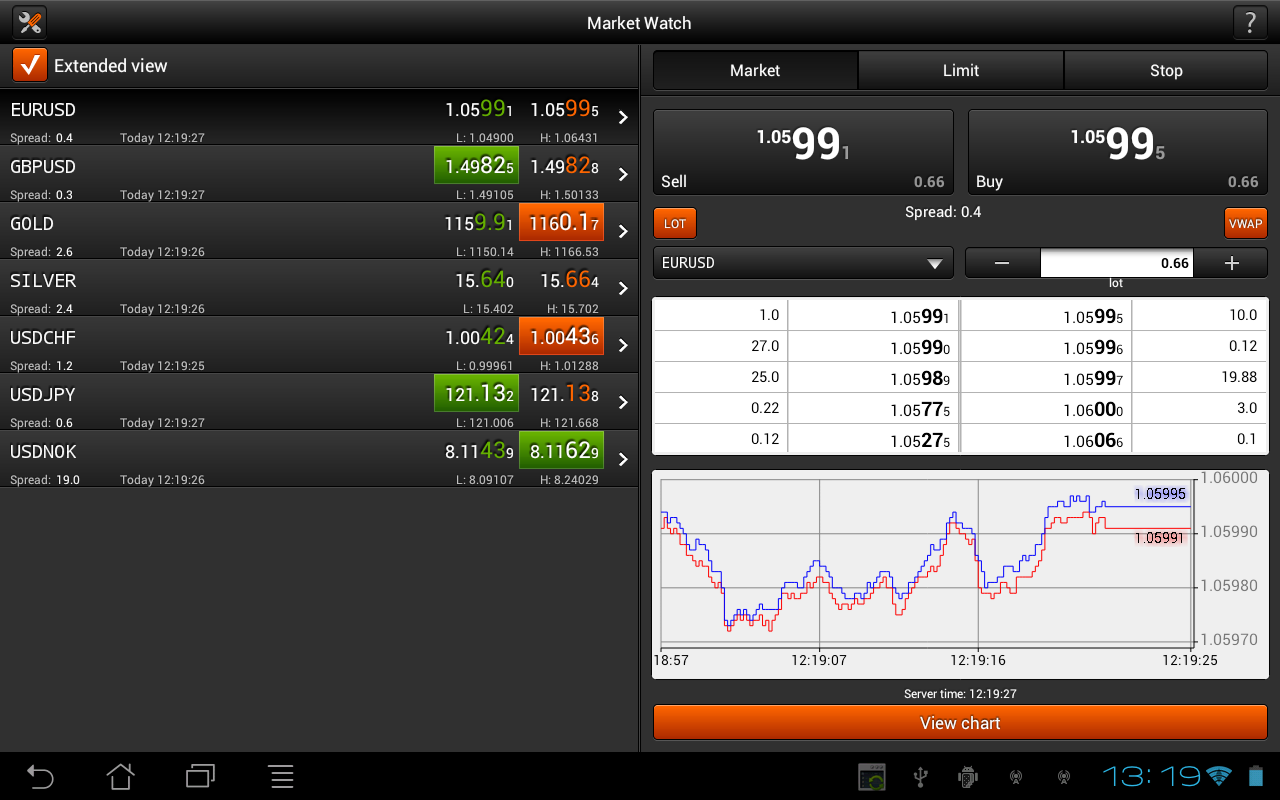Open the help question mark button
The height and width of the screenshot is (800, 1280).
(1250, 22)
